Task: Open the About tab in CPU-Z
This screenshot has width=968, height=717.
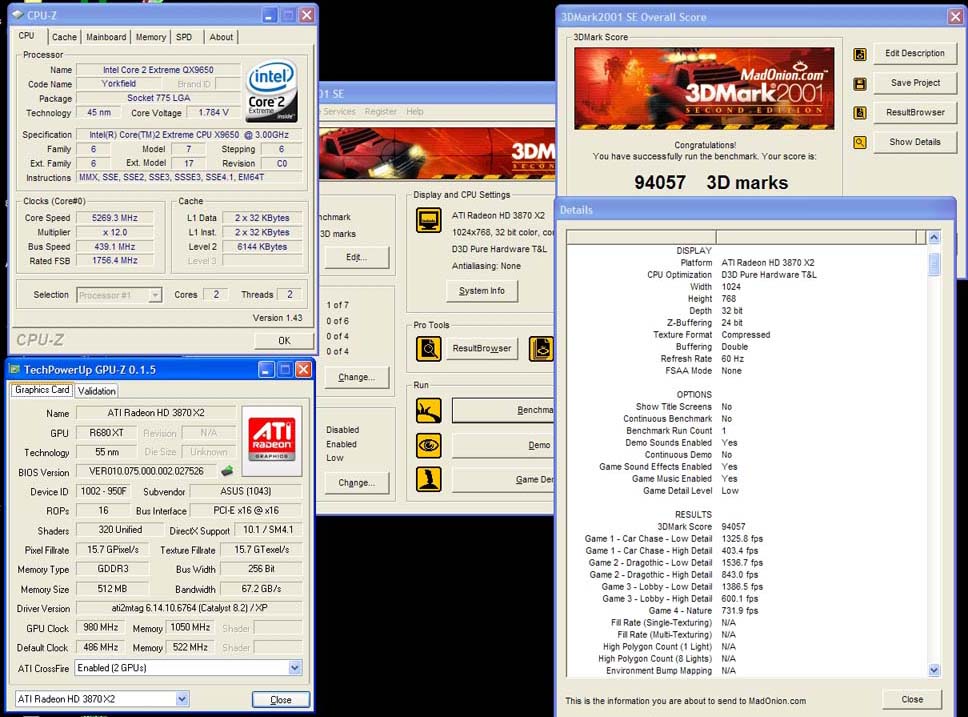Action: click(x=221, y=37)
